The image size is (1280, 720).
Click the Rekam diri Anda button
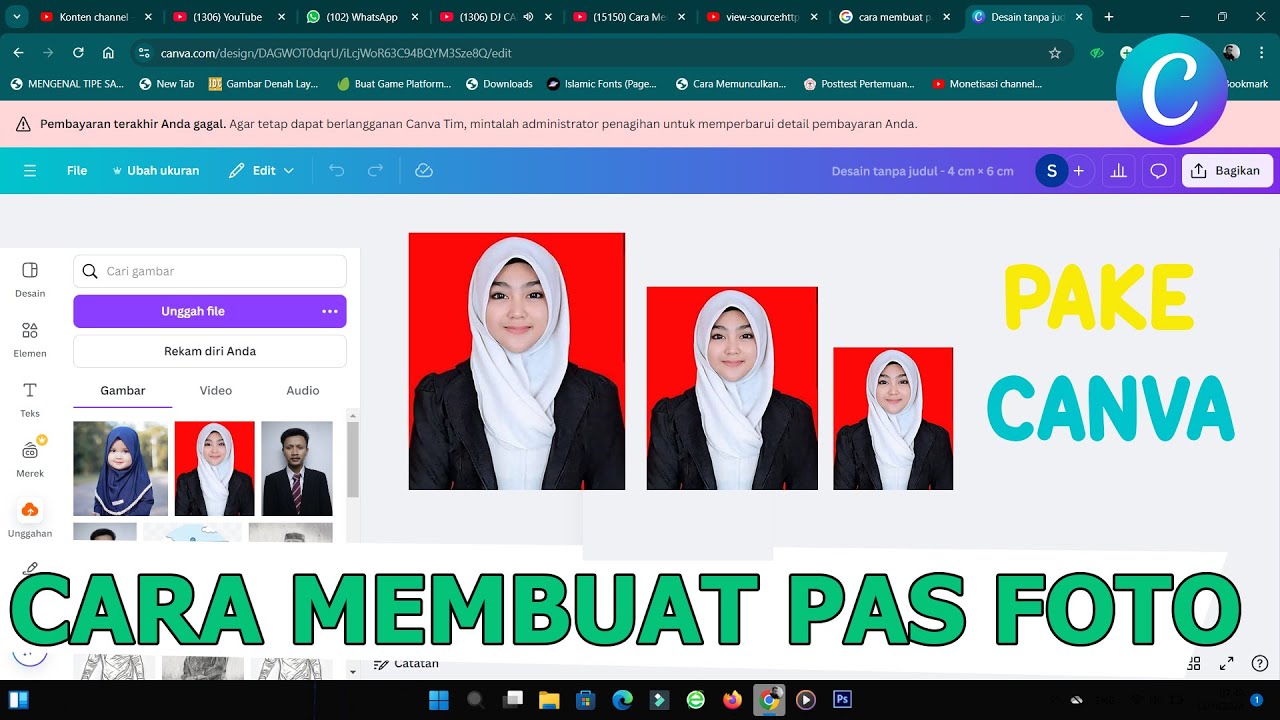(210, 351)
